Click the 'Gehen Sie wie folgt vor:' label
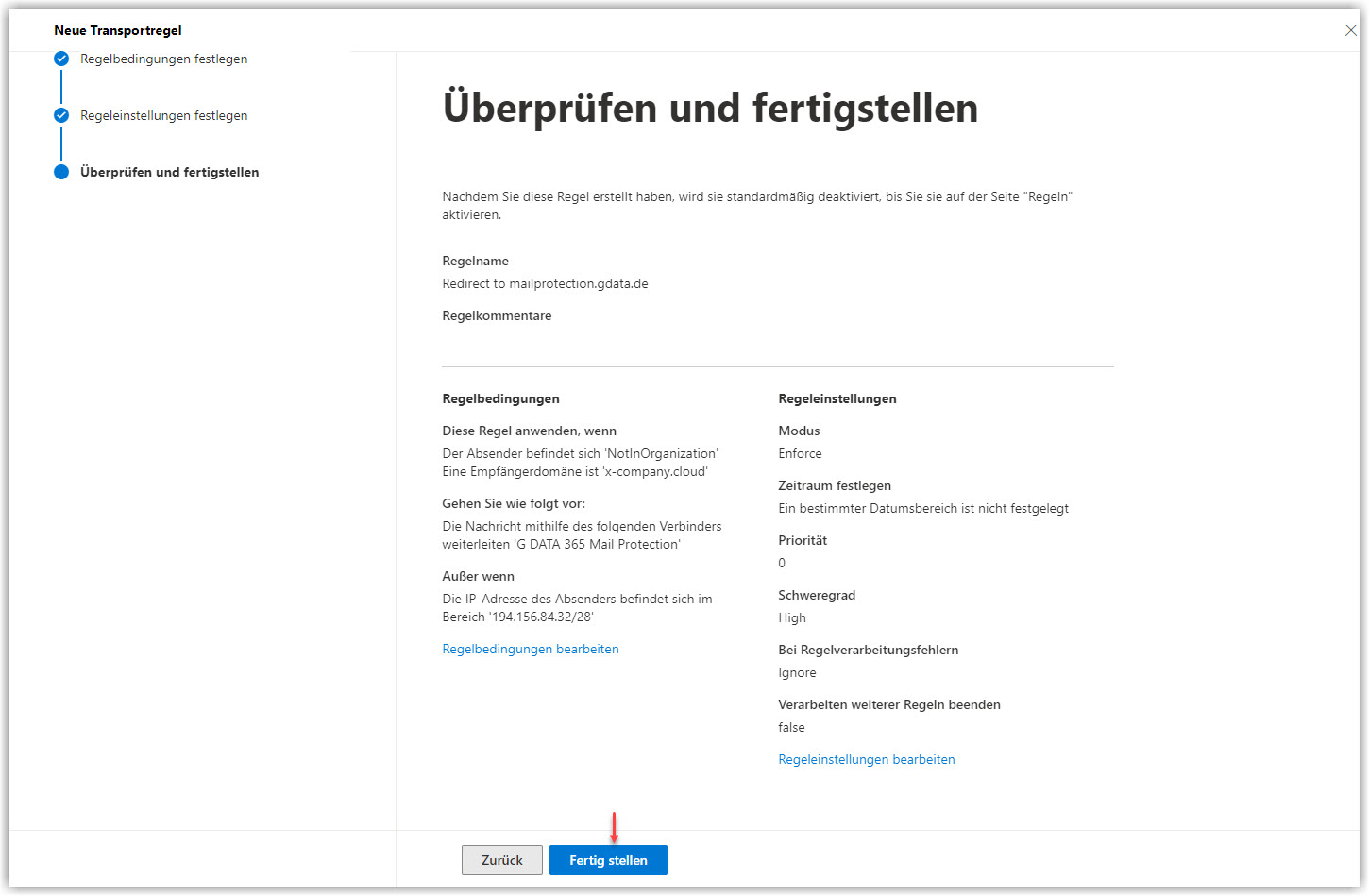 514,503
